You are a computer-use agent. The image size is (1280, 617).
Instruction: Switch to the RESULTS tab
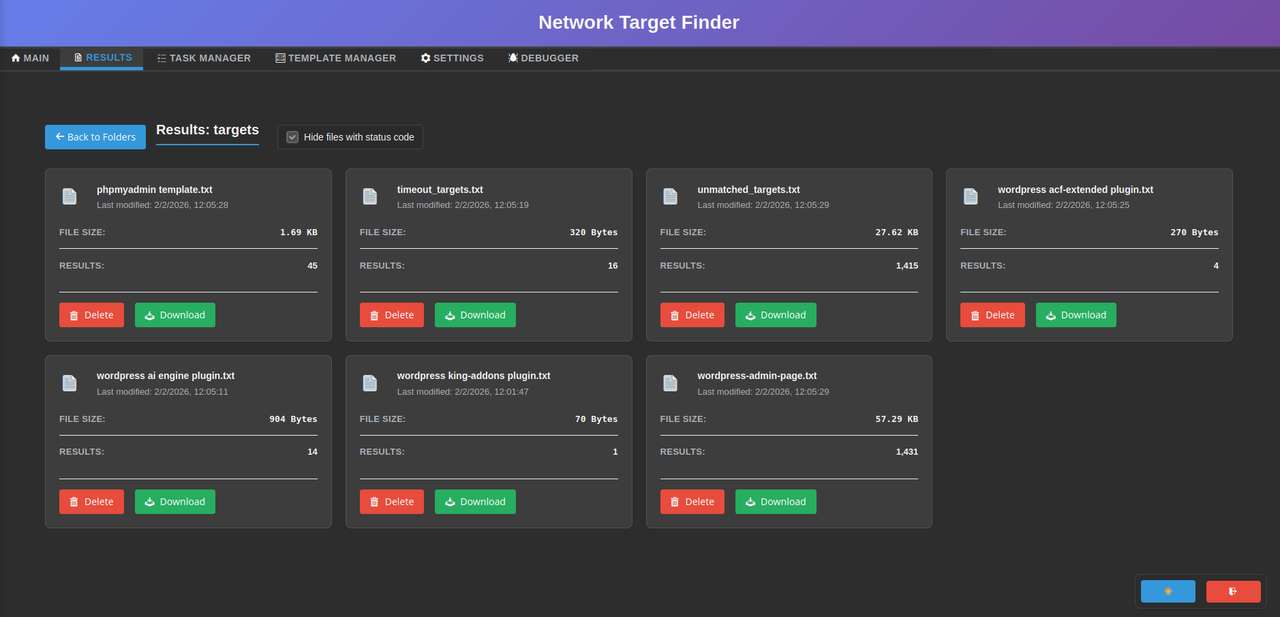point(102,58)
